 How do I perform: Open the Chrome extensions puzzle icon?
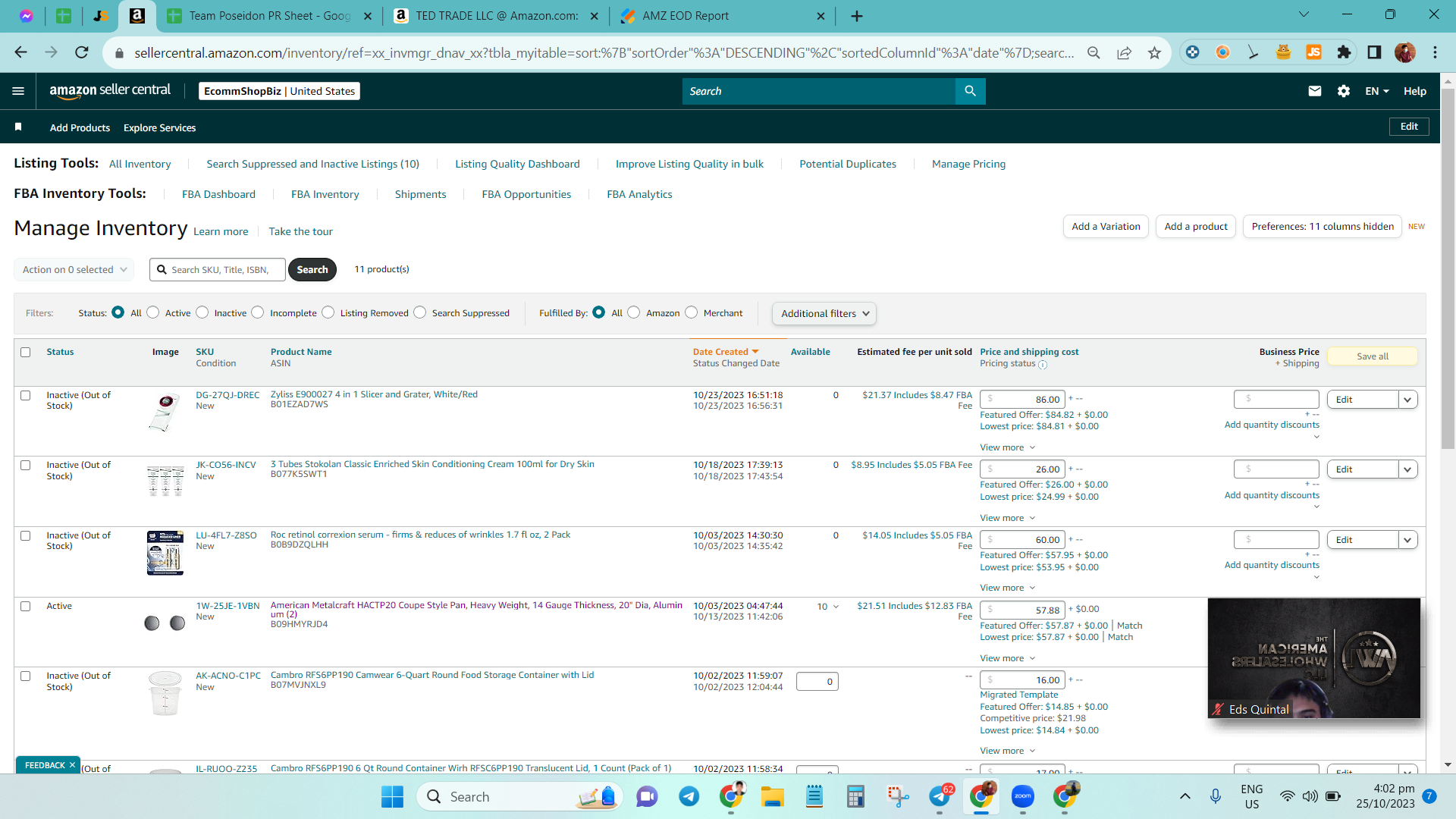pyautogui.click(x=1344, y=52)
